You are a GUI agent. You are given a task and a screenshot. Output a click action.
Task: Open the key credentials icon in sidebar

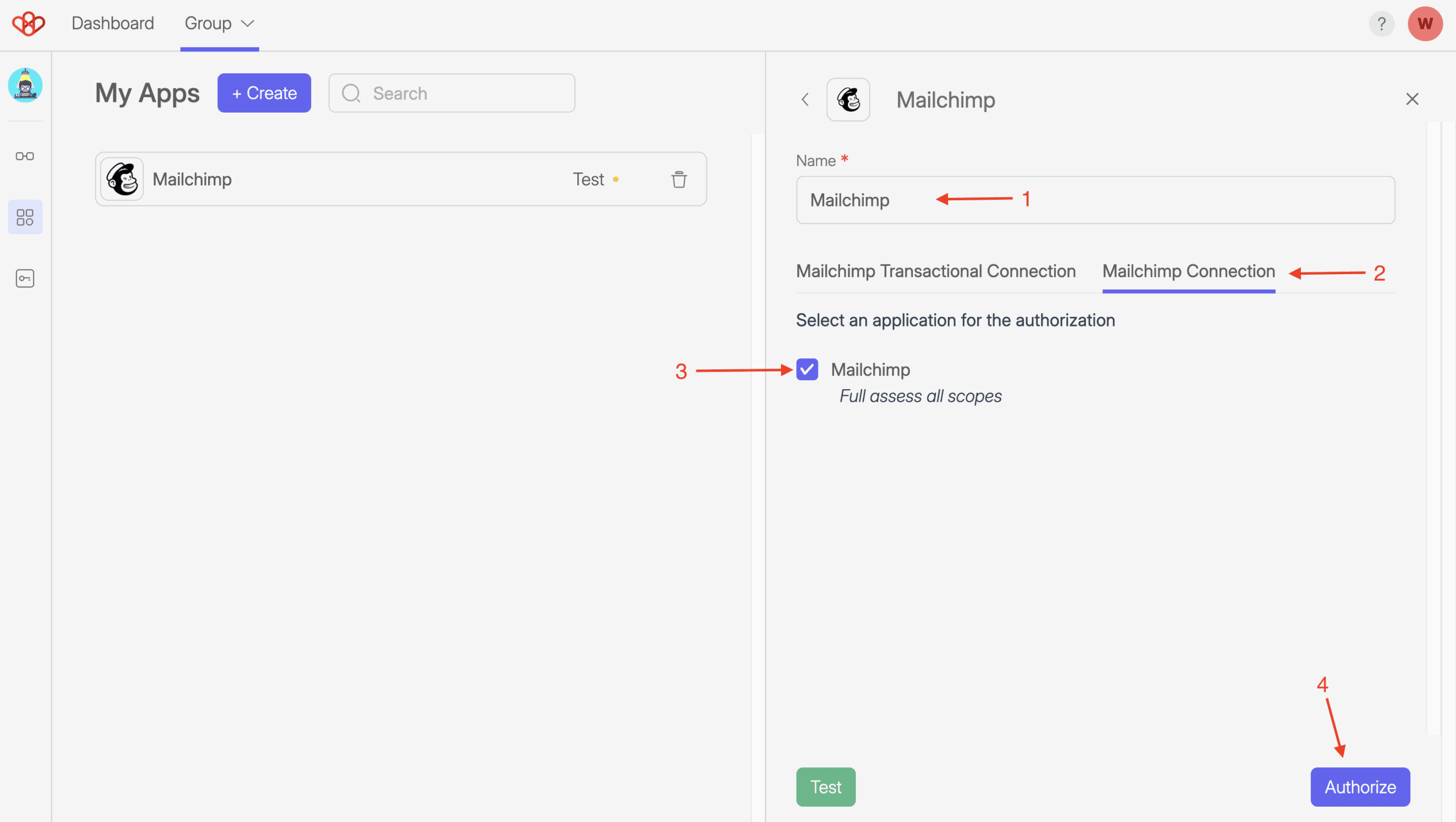coord(25,278)
